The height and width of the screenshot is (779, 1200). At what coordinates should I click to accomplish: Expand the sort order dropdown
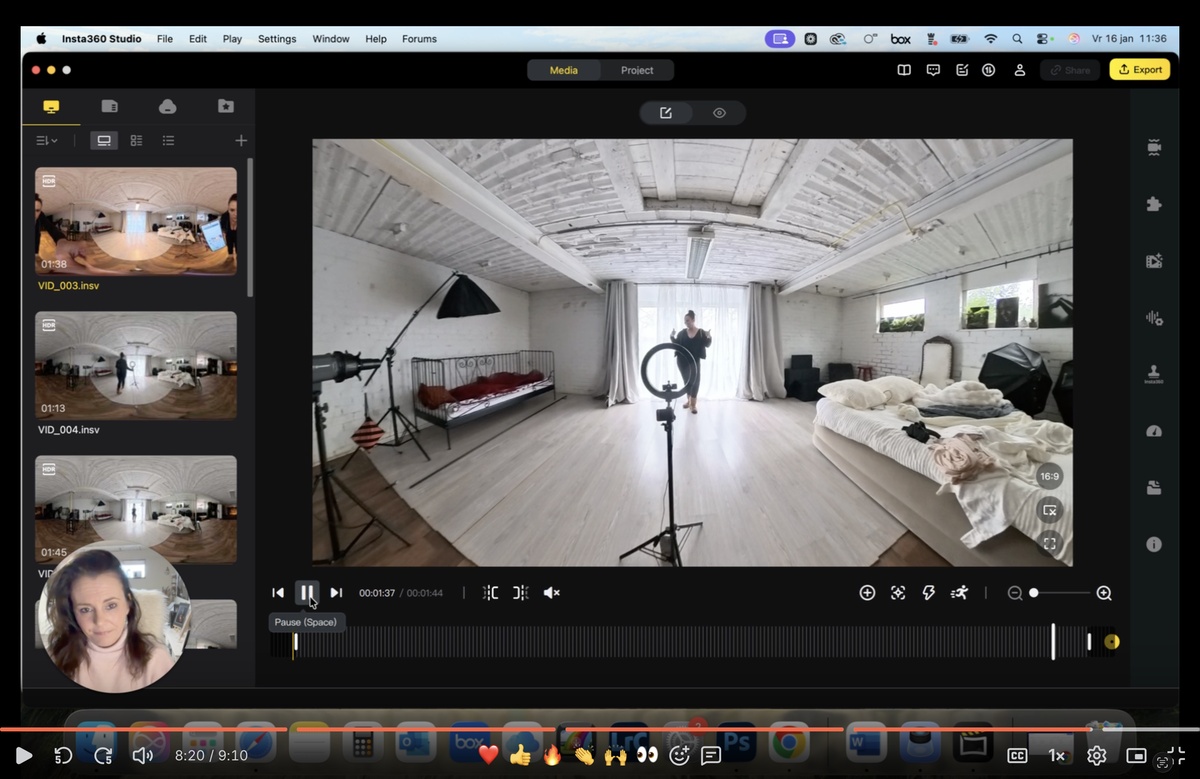(x=47, y=141)
